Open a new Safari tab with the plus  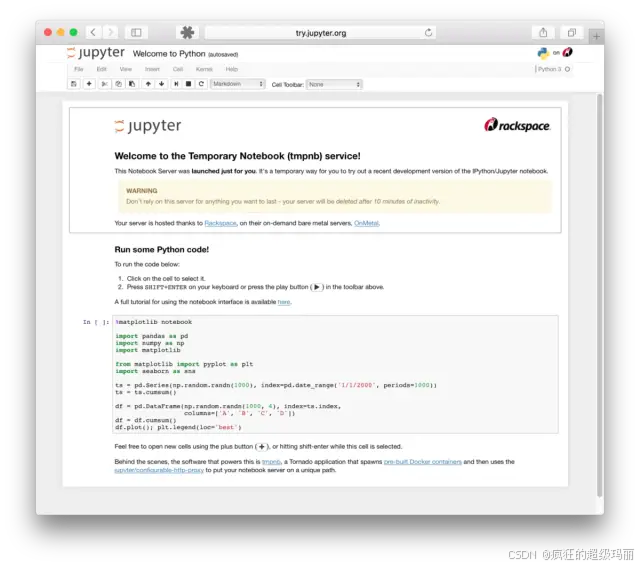click(596, 36)
